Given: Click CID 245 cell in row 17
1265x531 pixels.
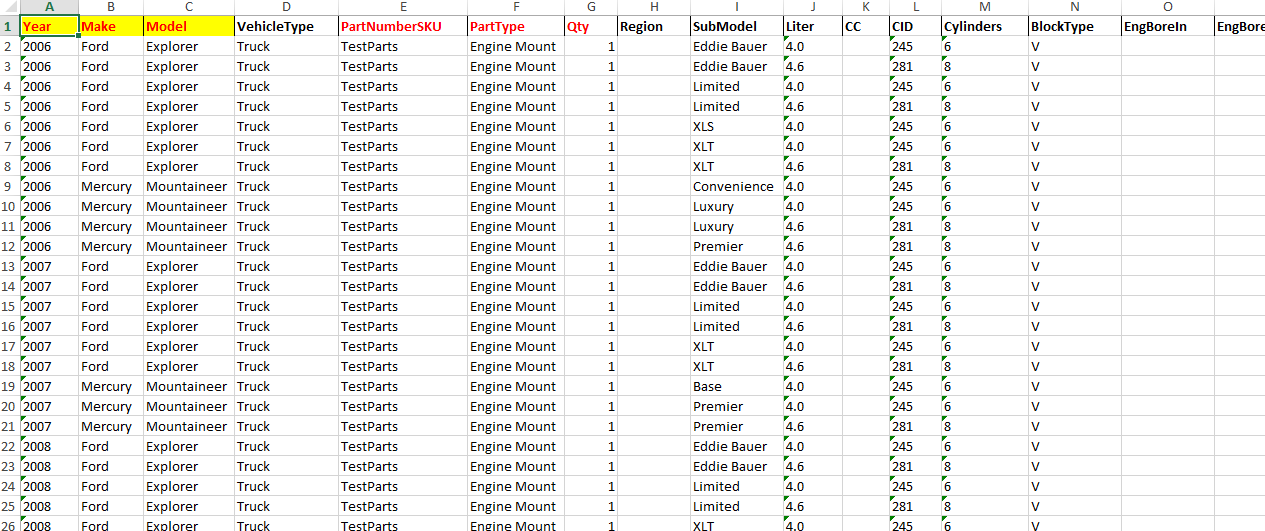Looking at the screenshot, I should [x=915, y=346].
